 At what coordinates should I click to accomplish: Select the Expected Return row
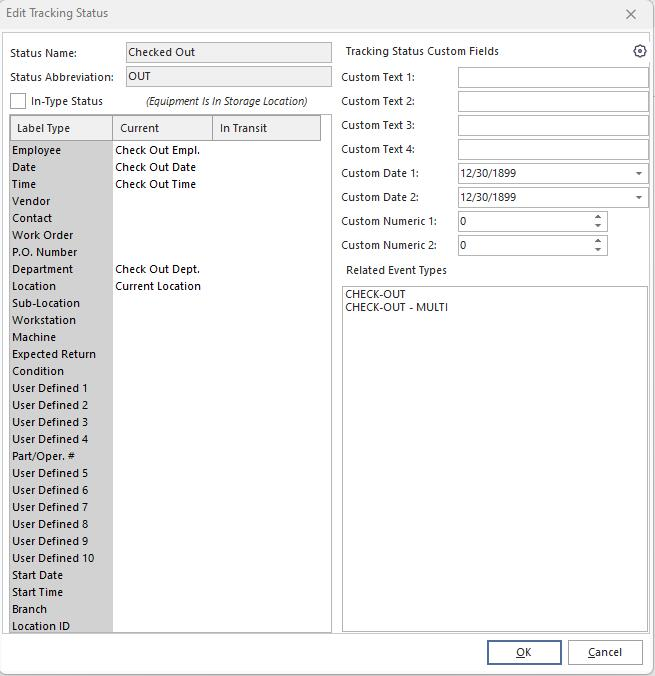click(x=54, y=354)
